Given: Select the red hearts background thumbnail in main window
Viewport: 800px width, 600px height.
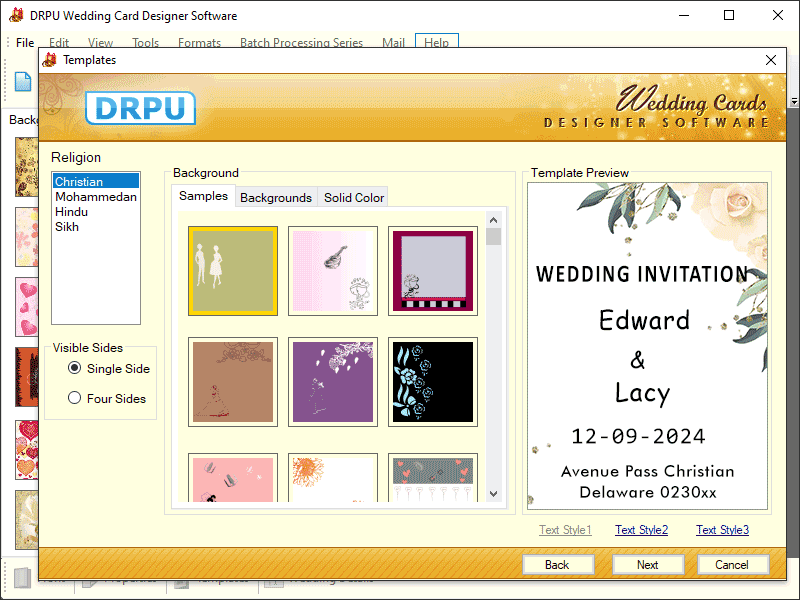Looking at the screenshot, I should pyautogui.click(x=27, y=449).
